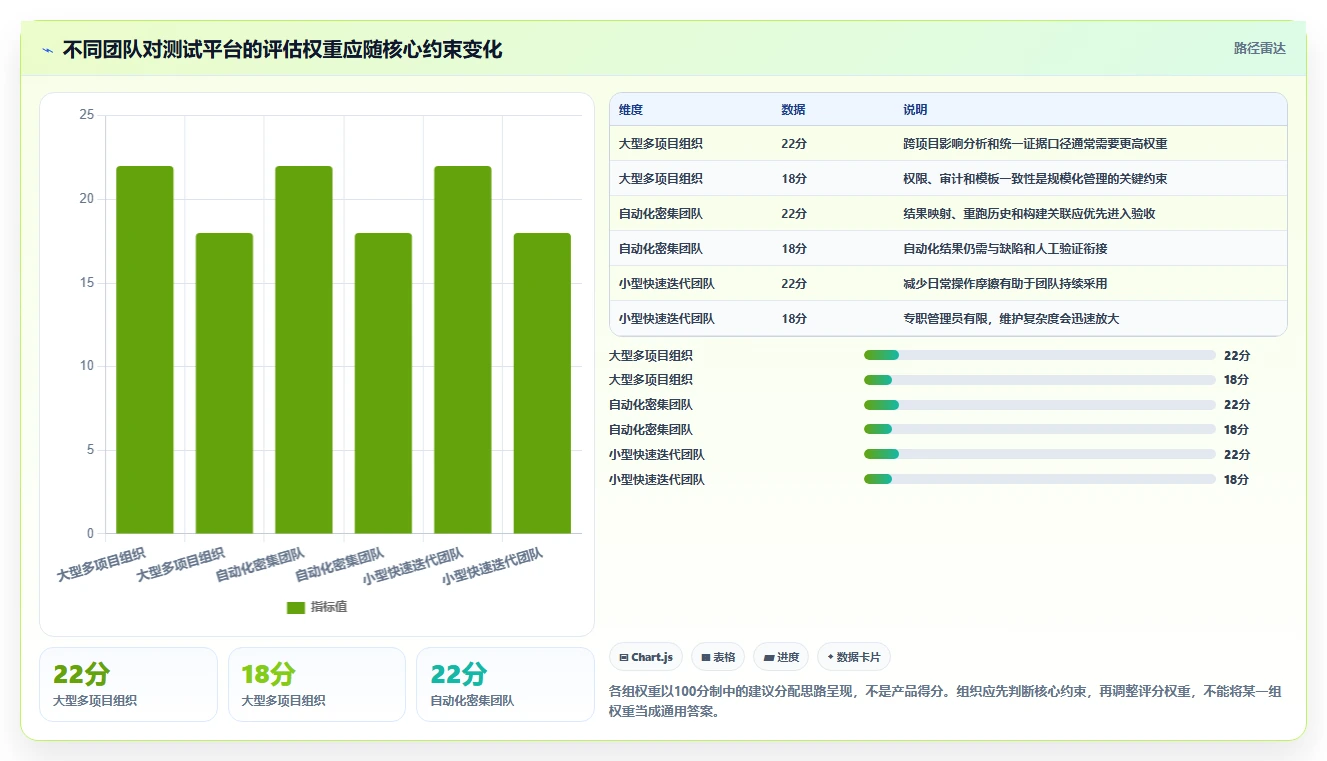Click the 22-value chart bar for 小型快速迭代团队

(463, 350)
